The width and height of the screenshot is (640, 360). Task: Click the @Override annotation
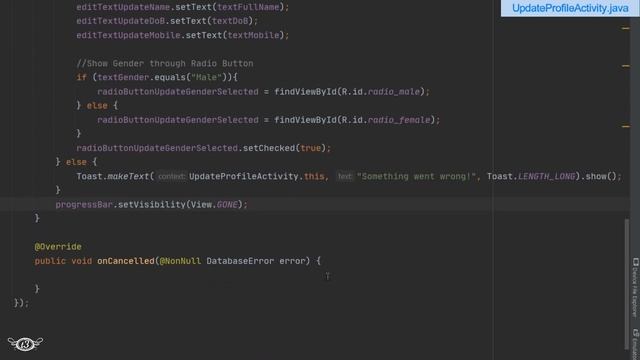click(58, 247)
